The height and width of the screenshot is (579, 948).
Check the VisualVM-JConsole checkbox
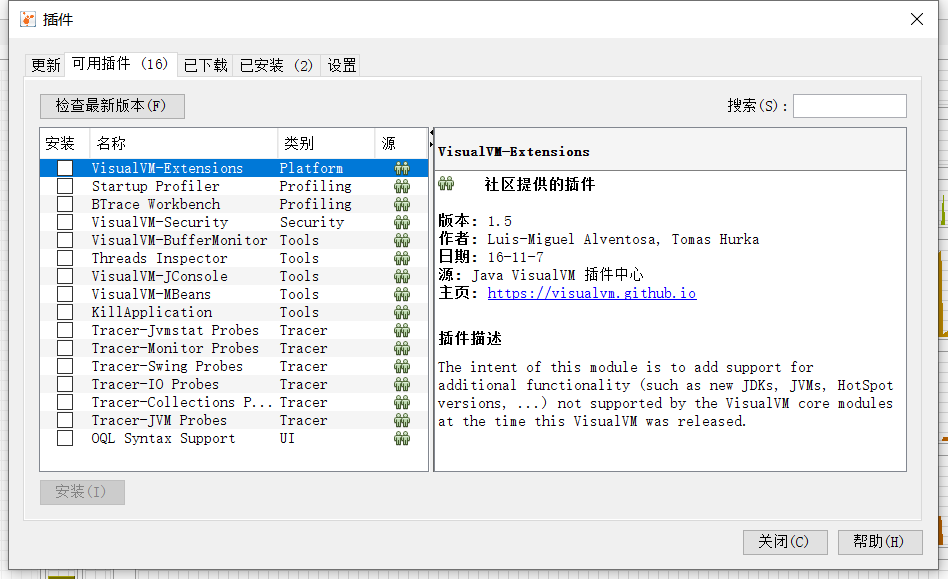[x=65, y=276]
